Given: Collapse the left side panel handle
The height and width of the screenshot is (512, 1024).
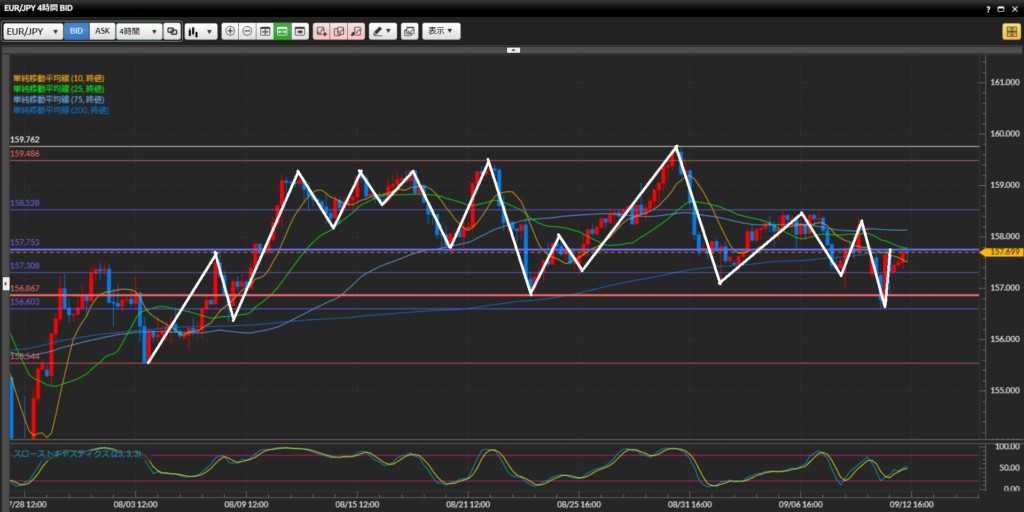Looking at the screenshot, I should [4, 286].
